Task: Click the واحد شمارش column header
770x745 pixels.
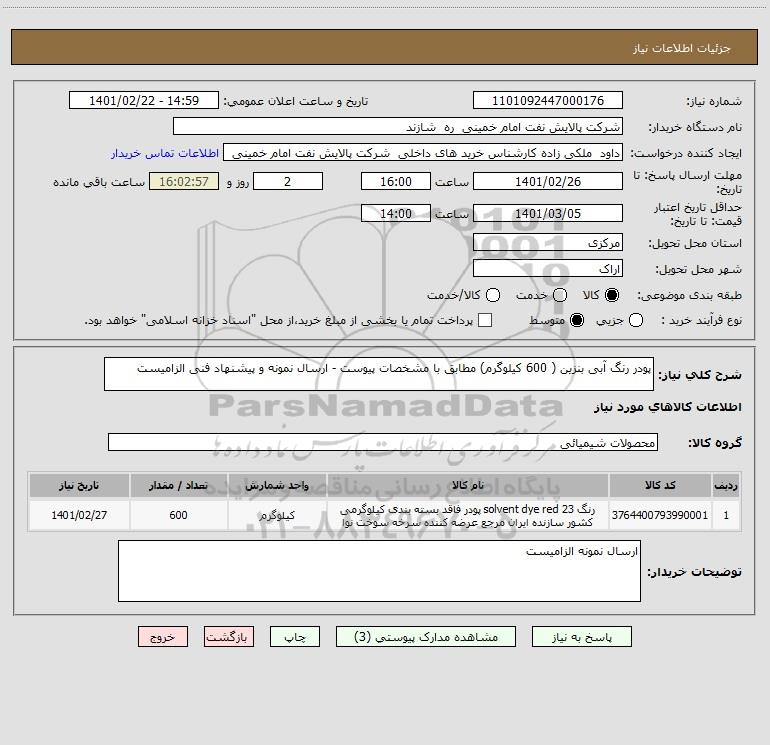Action: 277,486
